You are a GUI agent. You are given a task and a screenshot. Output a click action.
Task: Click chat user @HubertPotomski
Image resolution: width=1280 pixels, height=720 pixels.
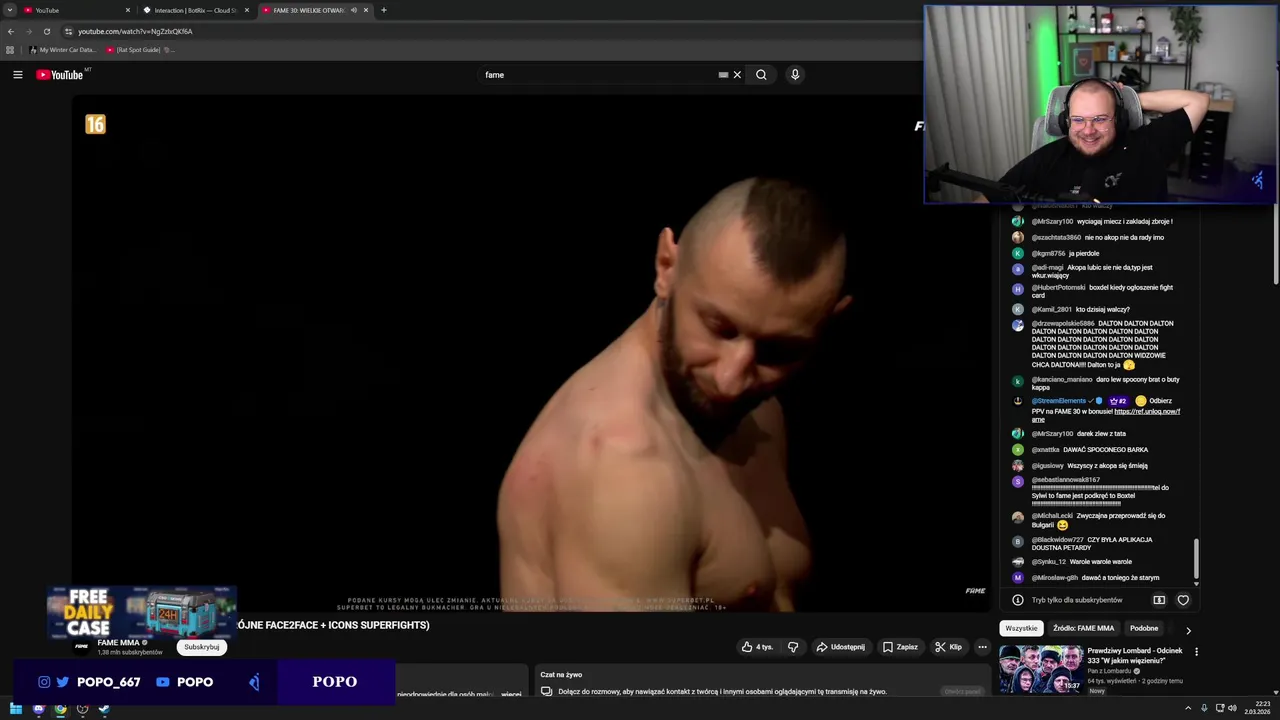(x=1058, y=288)
